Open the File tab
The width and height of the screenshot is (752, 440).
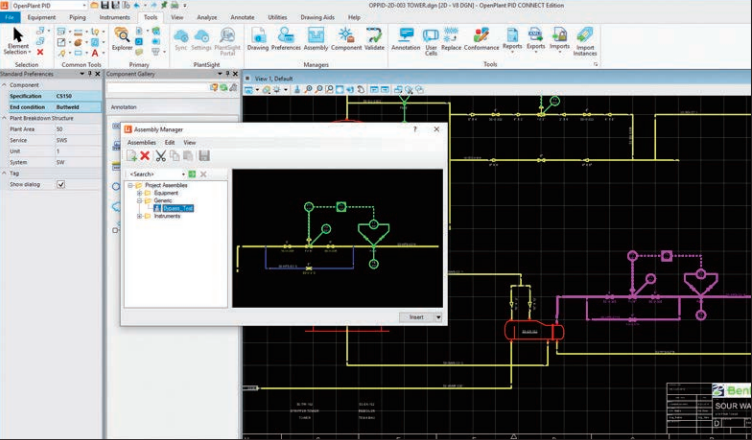(10, 17)
